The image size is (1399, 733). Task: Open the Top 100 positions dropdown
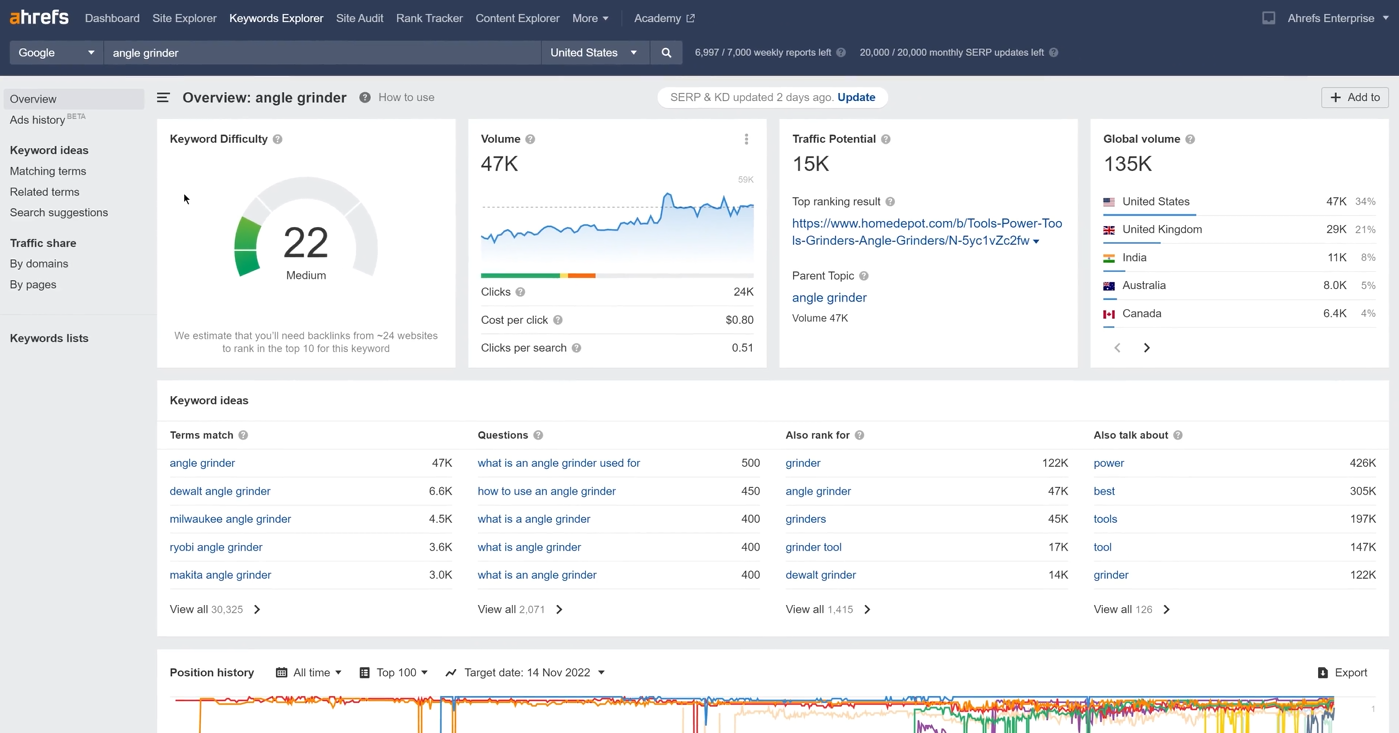[x=394, y=673]
